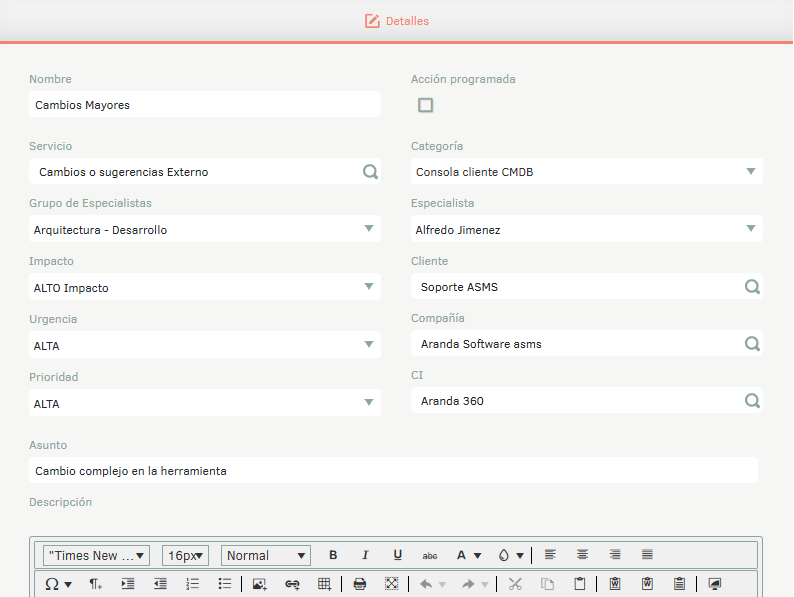Viewport: 794px width, 597px height.
Task: Expand the Categoría dropdown
Action: click(x=751, y=172)
